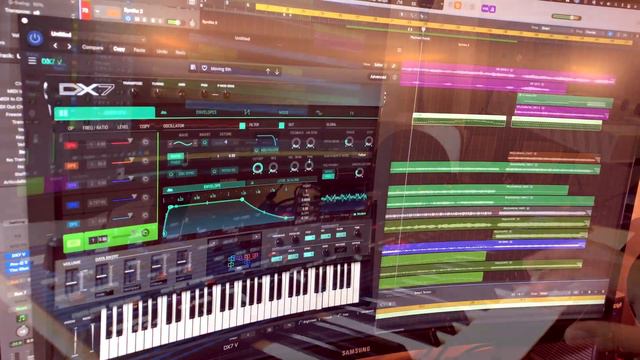Switch to the Overview tab

click(104, 113)
